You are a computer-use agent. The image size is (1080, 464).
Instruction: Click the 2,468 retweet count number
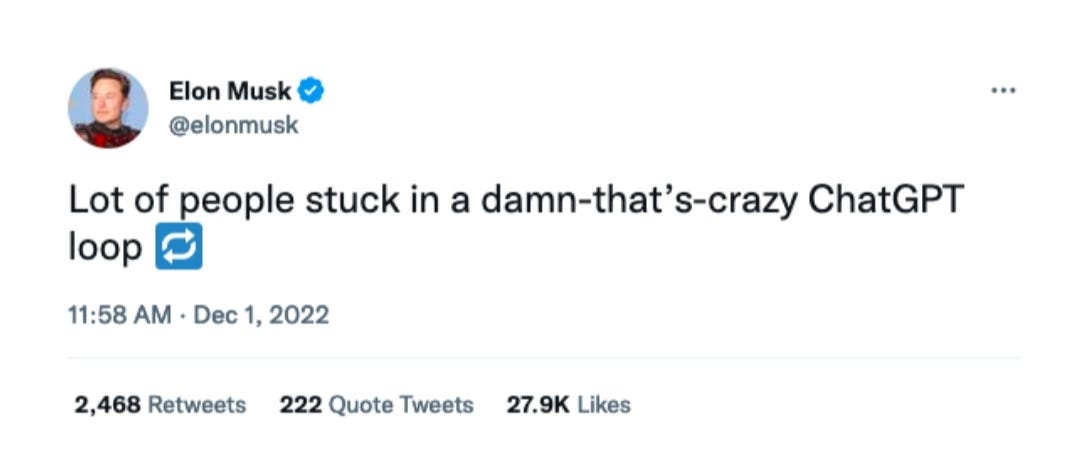click(x=107, y=405)
